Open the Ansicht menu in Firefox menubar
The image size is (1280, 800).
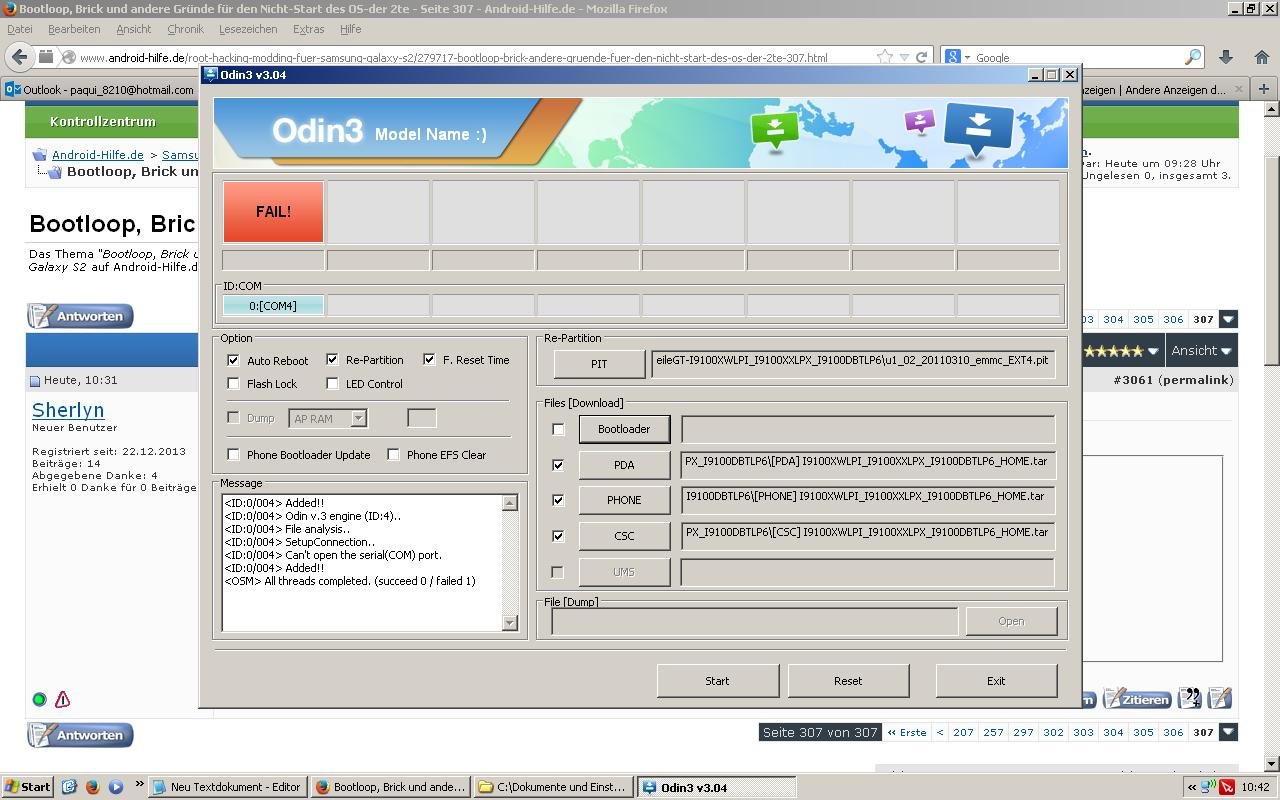(133, 30)
